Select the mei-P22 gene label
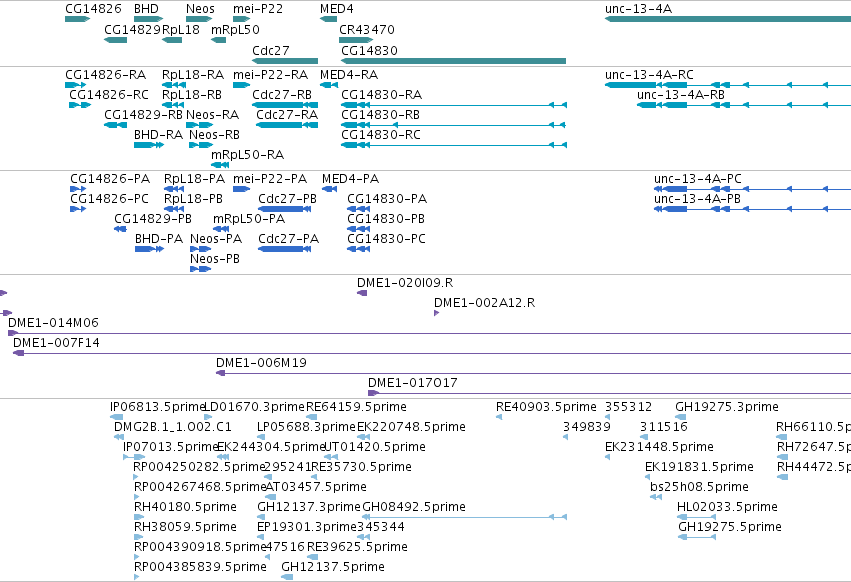Viewport: 851px width, 582px height. (x=258, y=9)
